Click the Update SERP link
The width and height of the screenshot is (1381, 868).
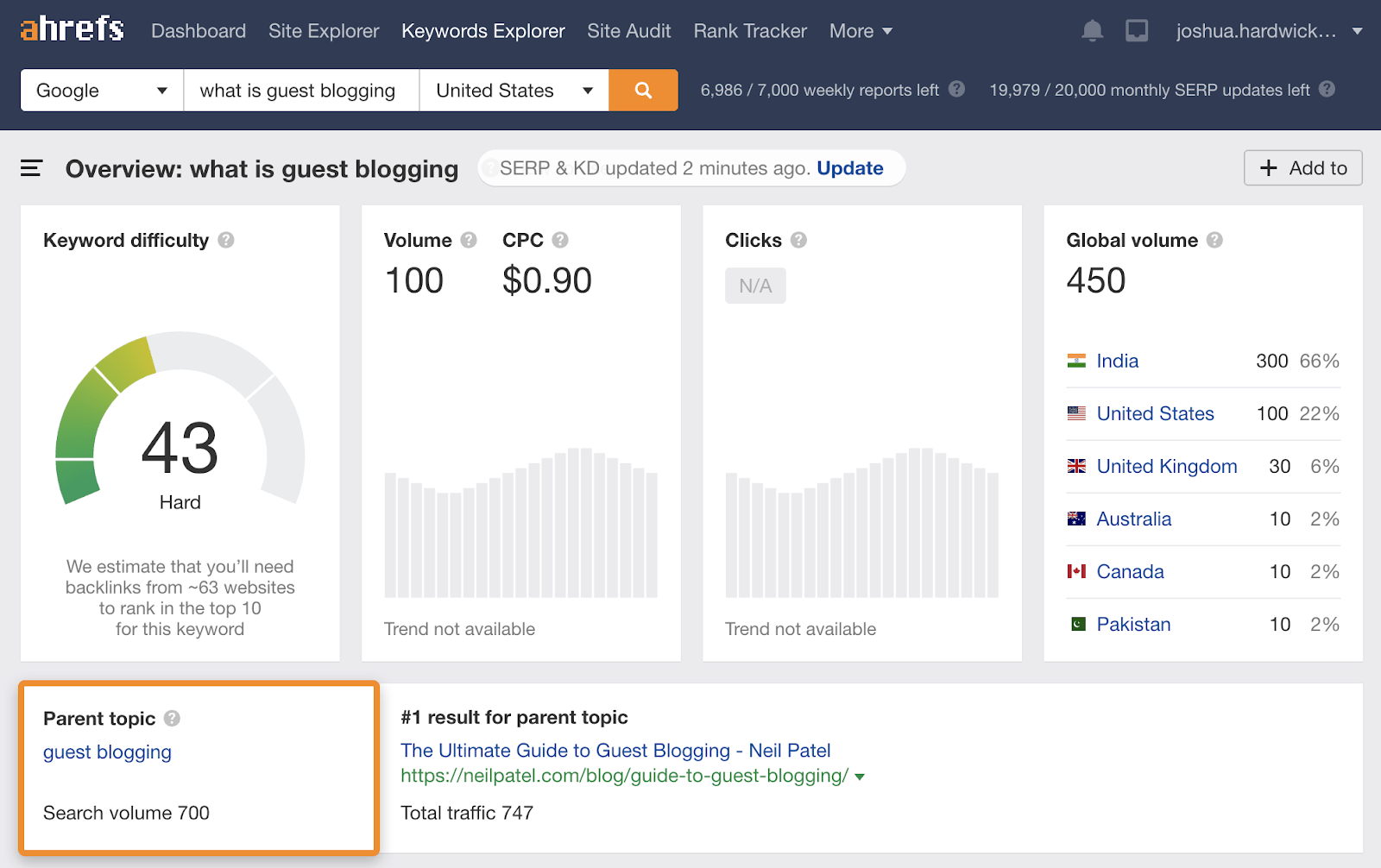(849, 168)
